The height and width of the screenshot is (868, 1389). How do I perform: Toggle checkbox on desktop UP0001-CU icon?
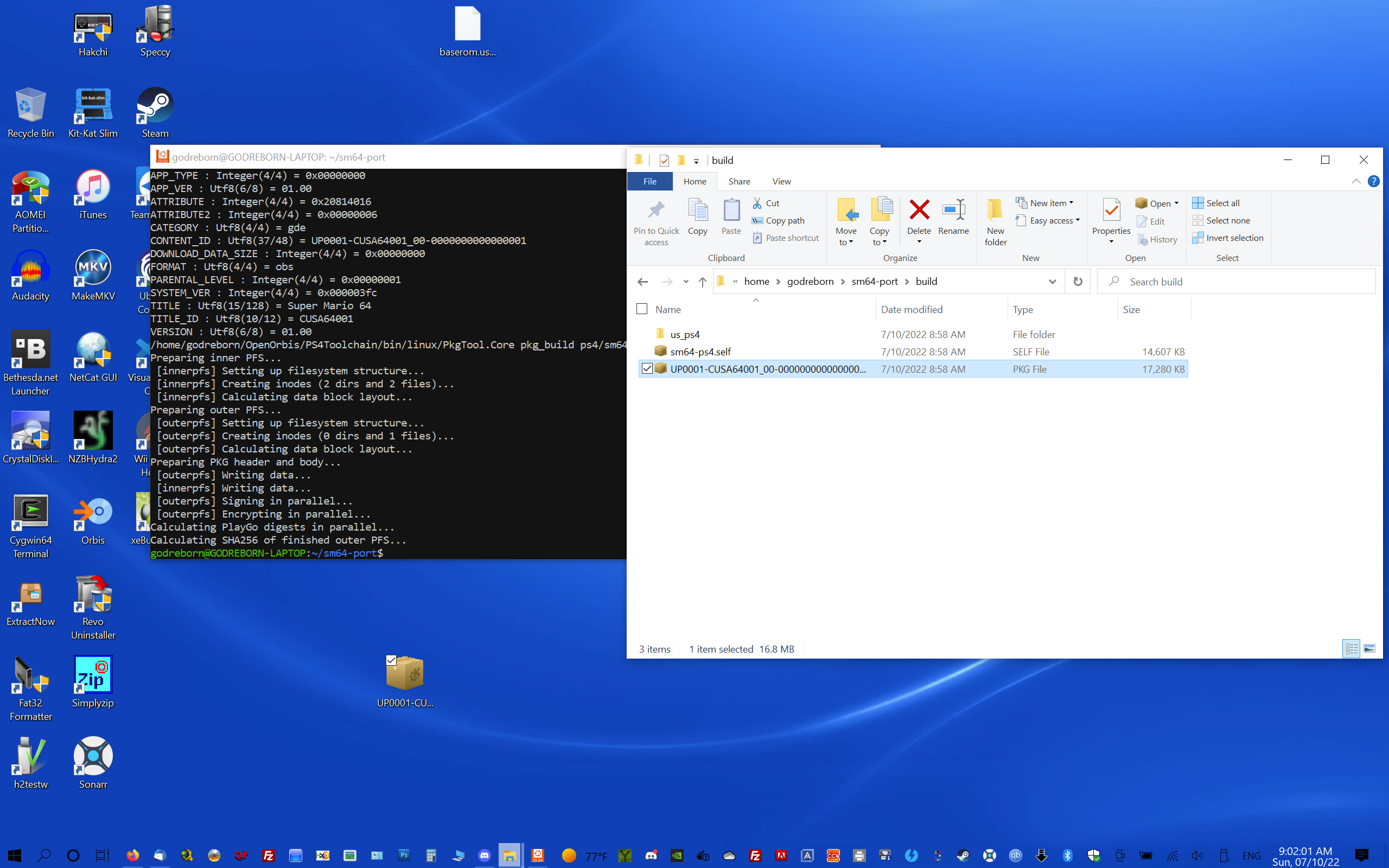pos(391,660)
